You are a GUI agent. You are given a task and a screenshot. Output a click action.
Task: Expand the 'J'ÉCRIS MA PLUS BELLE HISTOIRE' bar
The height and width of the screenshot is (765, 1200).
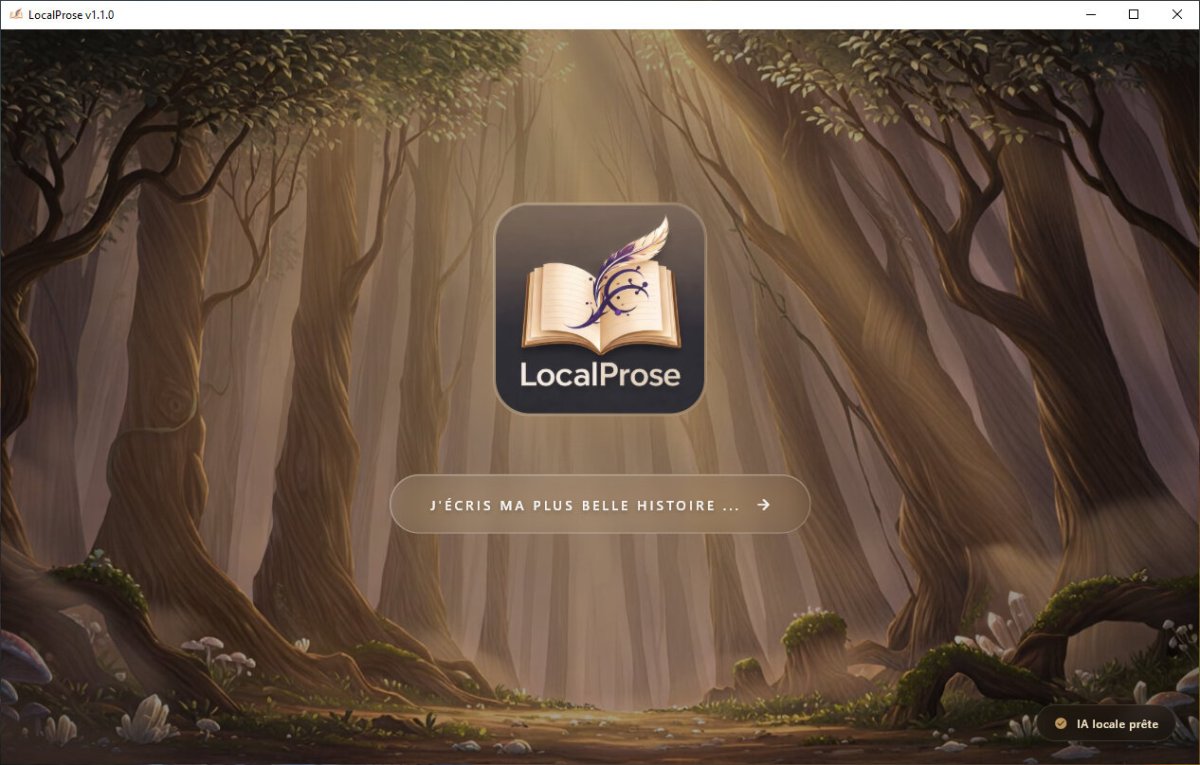pos(598,505)
